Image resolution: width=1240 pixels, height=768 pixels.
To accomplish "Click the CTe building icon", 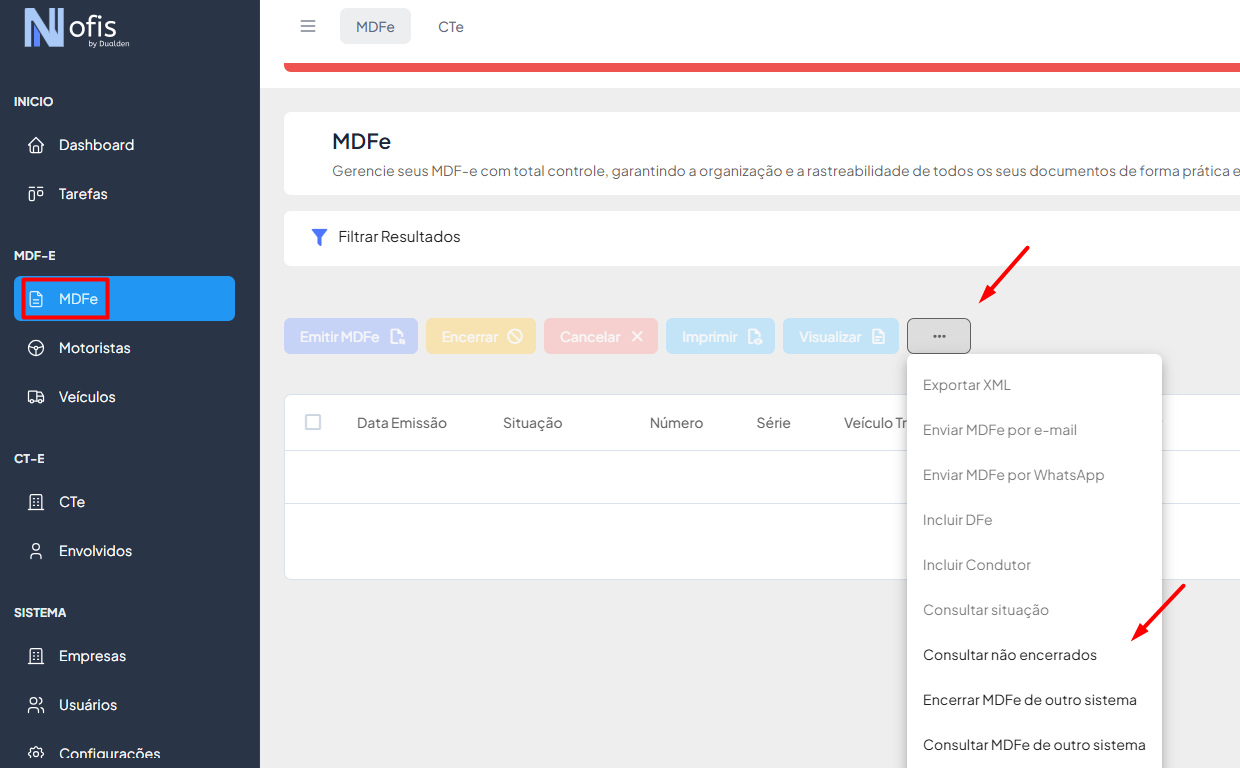I will (x=36, y=502).
